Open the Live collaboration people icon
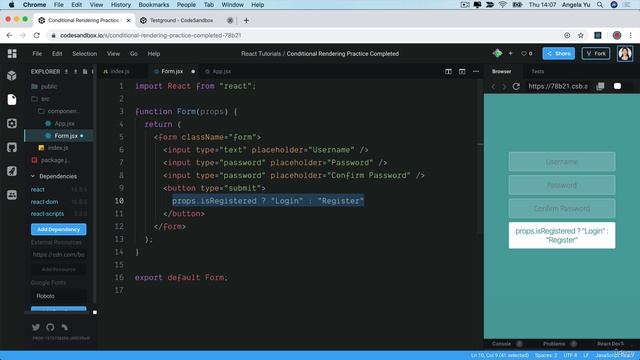 pyautogui.click(x=12, y=195)
